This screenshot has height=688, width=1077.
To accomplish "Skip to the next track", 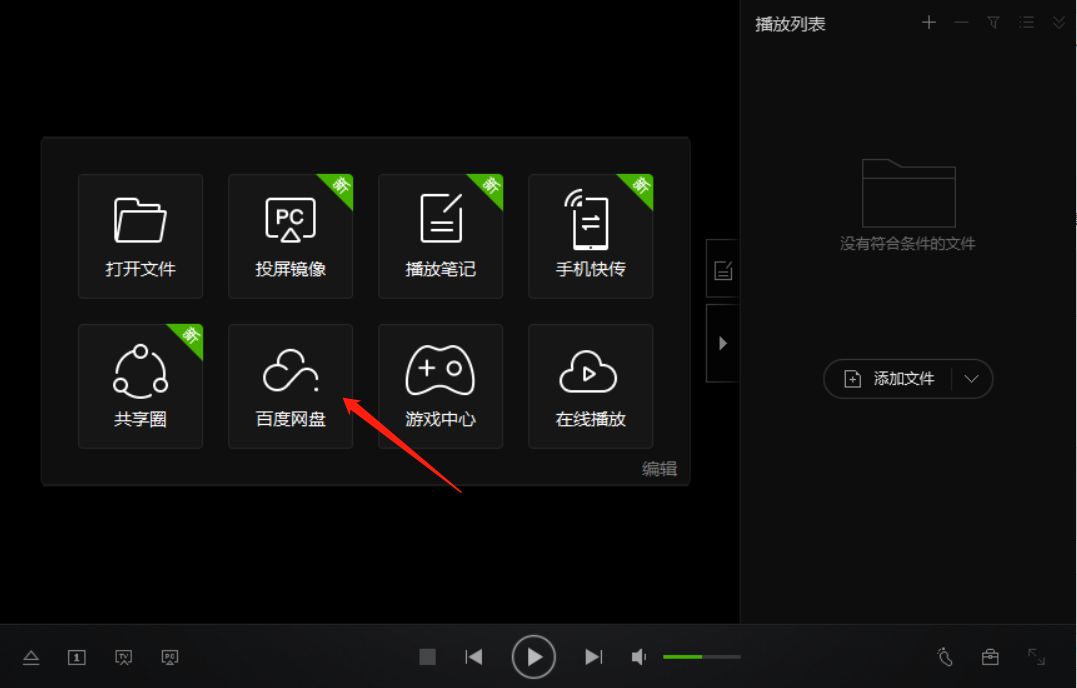I will [x=593, y=657].
